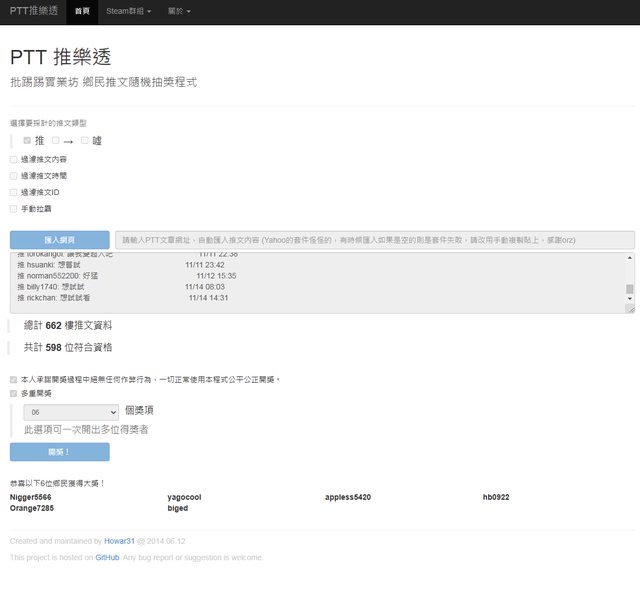The height and width of the screenshot is (614, 640).
Task: Check the 手動拉霸 option
Action: (x=13, y=209)
